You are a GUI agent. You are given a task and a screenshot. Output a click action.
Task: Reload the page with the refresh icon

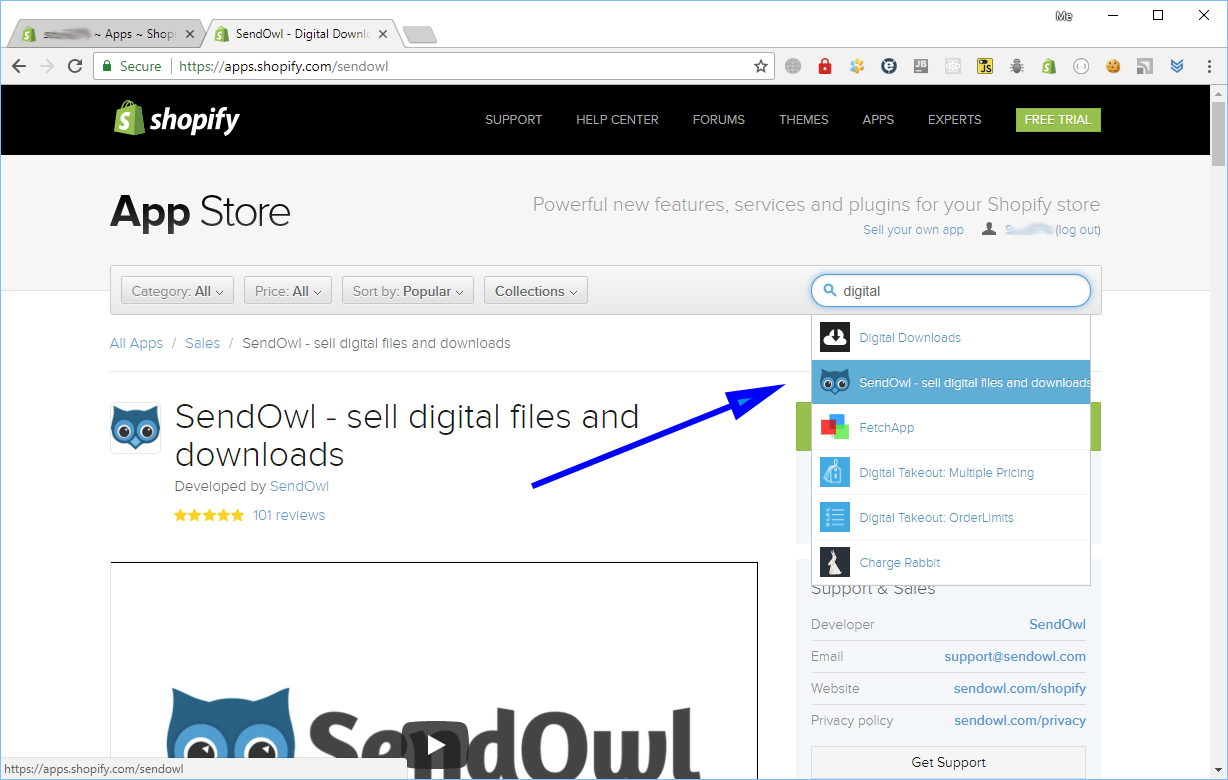point(75,66)
